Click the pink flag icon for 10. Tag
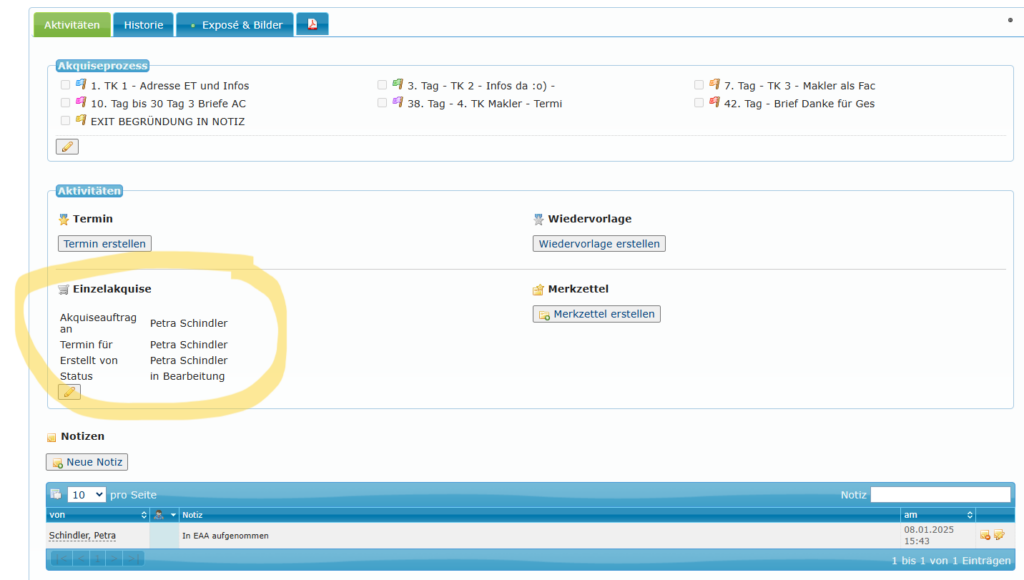Viewport: 1024px width, 580px height. pos(81,102)
